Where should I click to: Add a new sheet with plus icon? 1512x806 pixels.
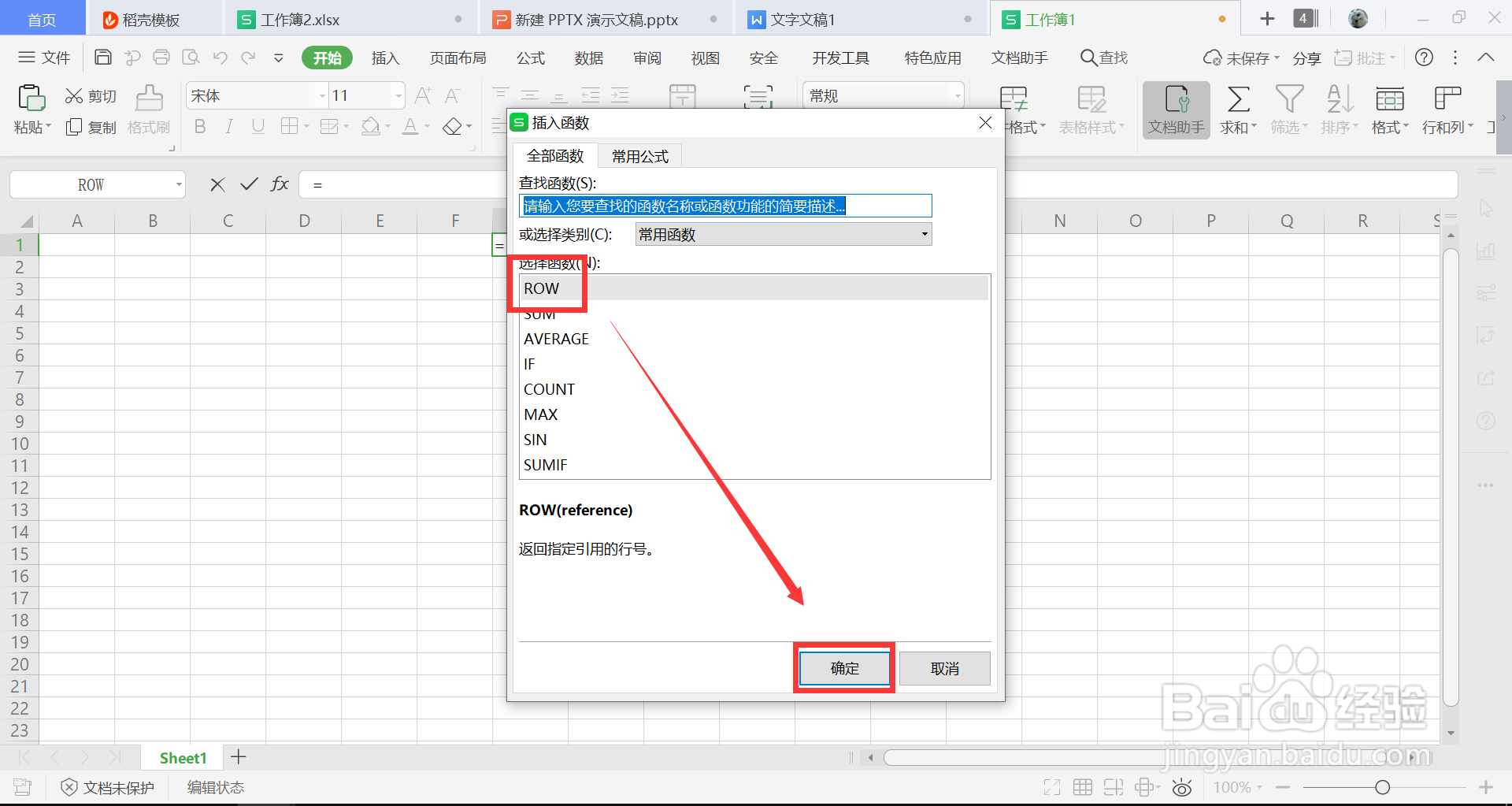(239, 757)
